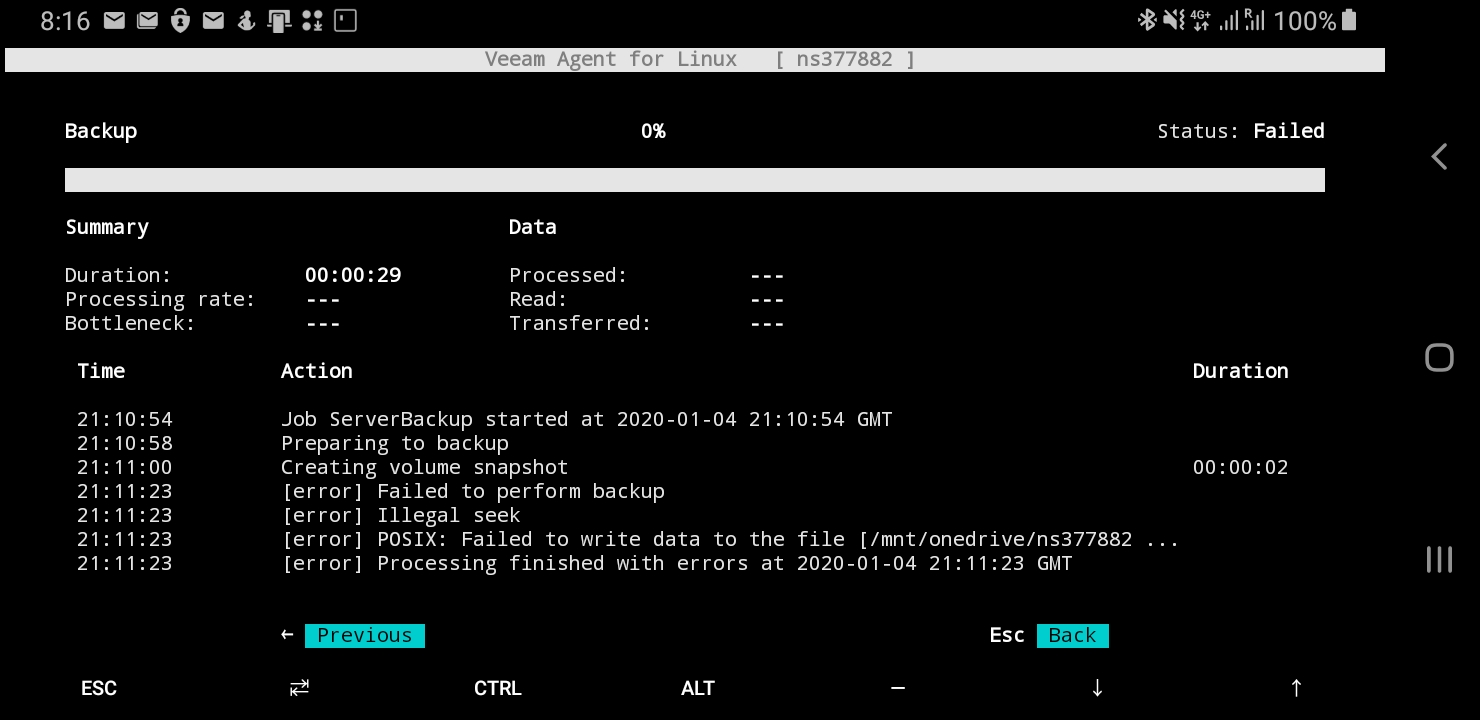Tap the up arrow key
This screenshot has width=1480, height=720.
[1296, 688]
